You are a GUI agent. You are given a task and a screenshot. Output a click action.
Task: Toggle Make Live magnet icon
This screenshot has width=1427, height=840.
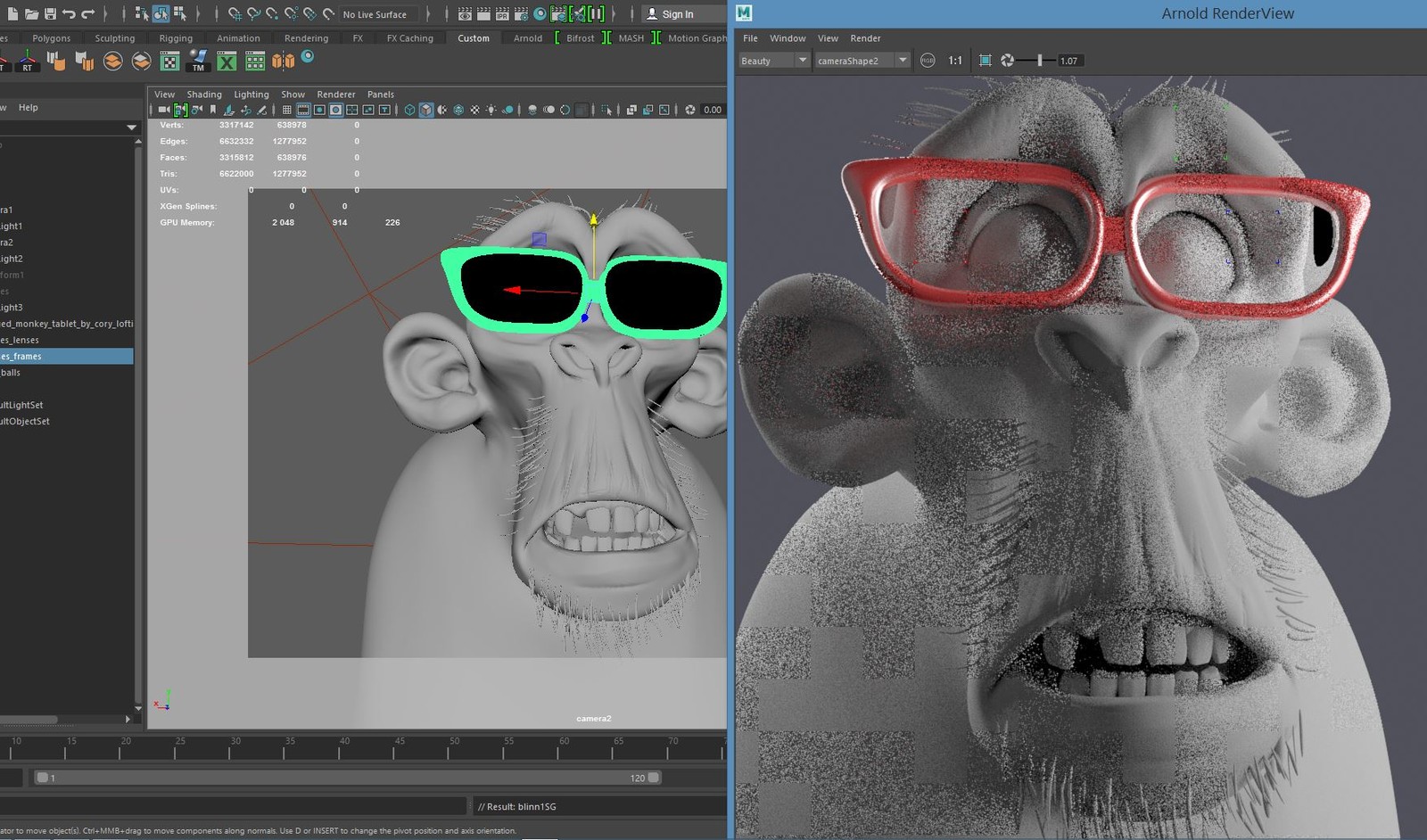coord(328,13)
